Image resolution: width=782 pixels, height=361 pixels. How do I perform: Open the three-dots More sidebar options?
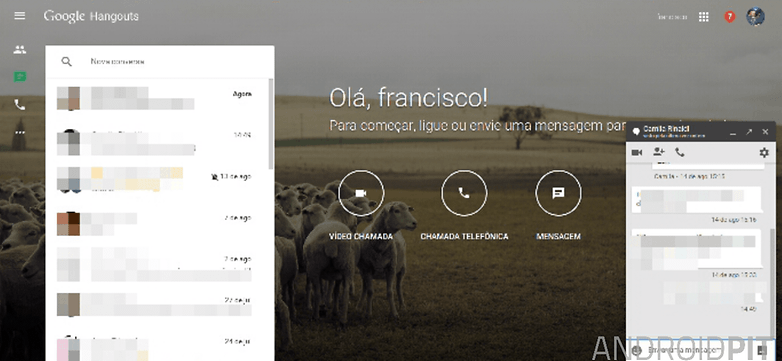(19, 133)
